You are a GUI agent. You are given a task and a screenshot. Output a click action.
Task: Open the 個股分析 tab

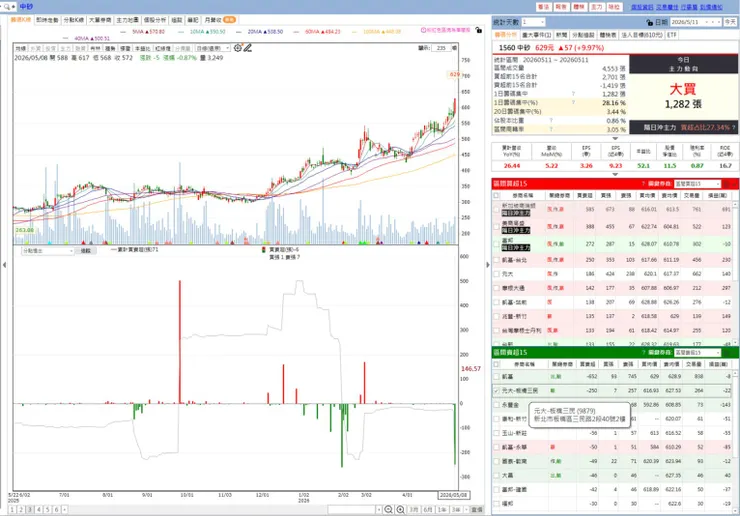155,20
